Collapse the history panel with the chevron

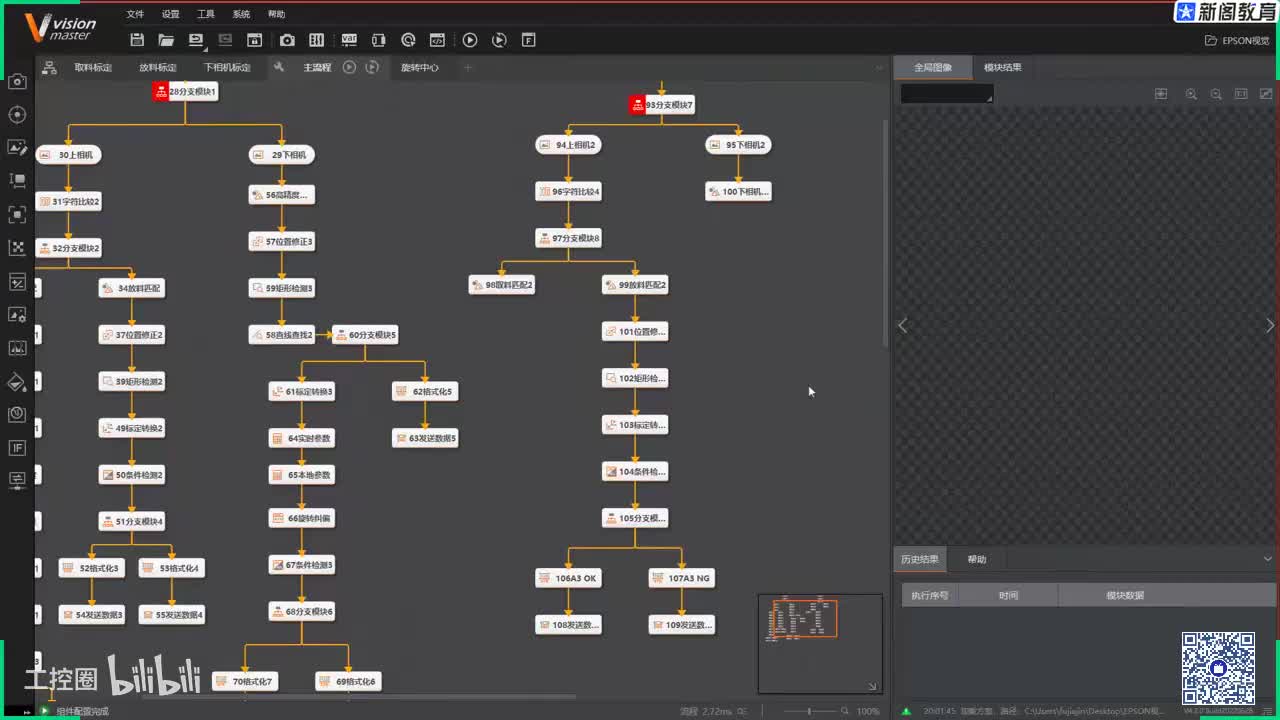click(1267, 559)
